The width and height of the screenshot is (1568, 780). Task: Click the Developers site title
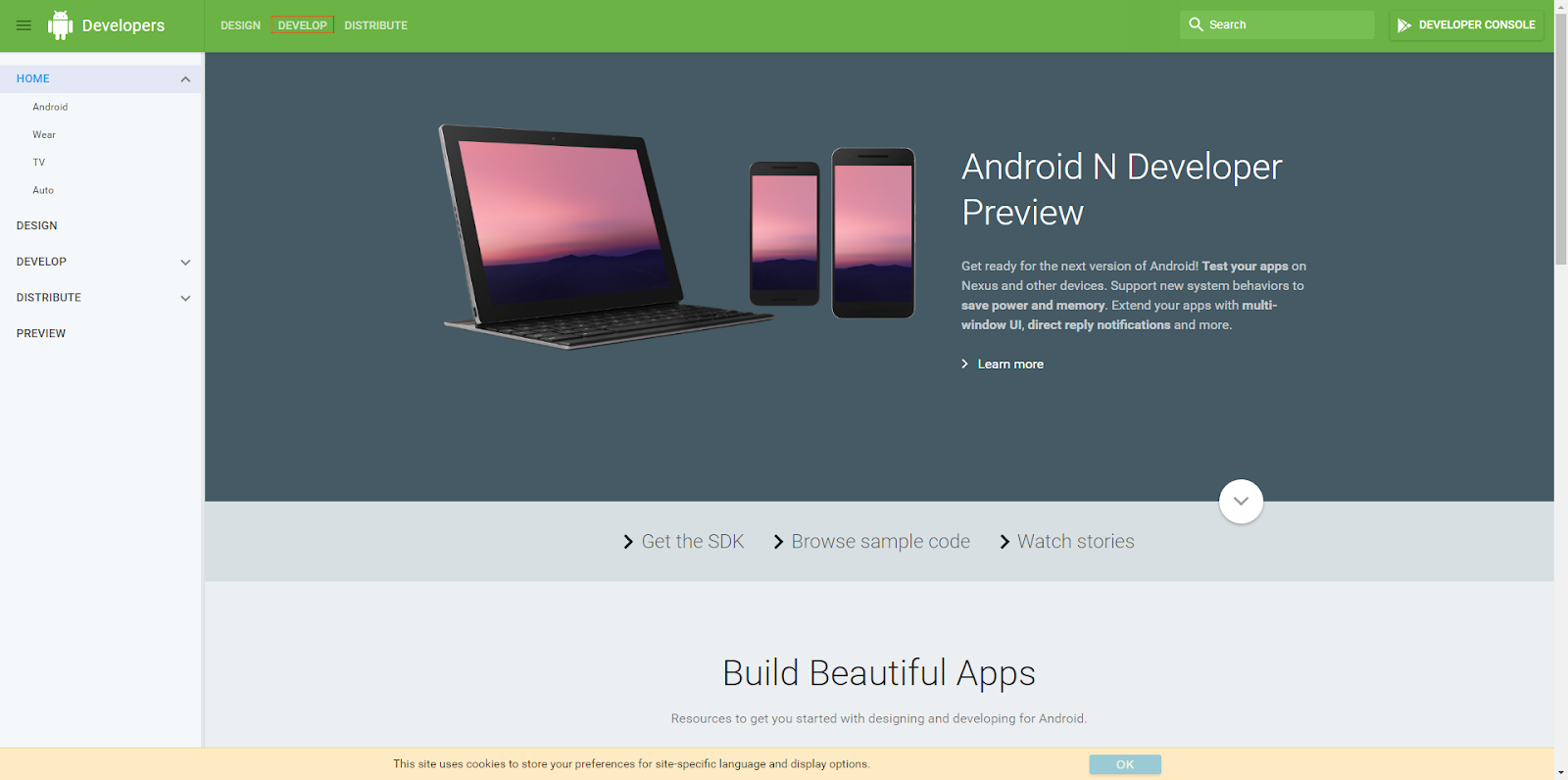[x=123, y=25]
